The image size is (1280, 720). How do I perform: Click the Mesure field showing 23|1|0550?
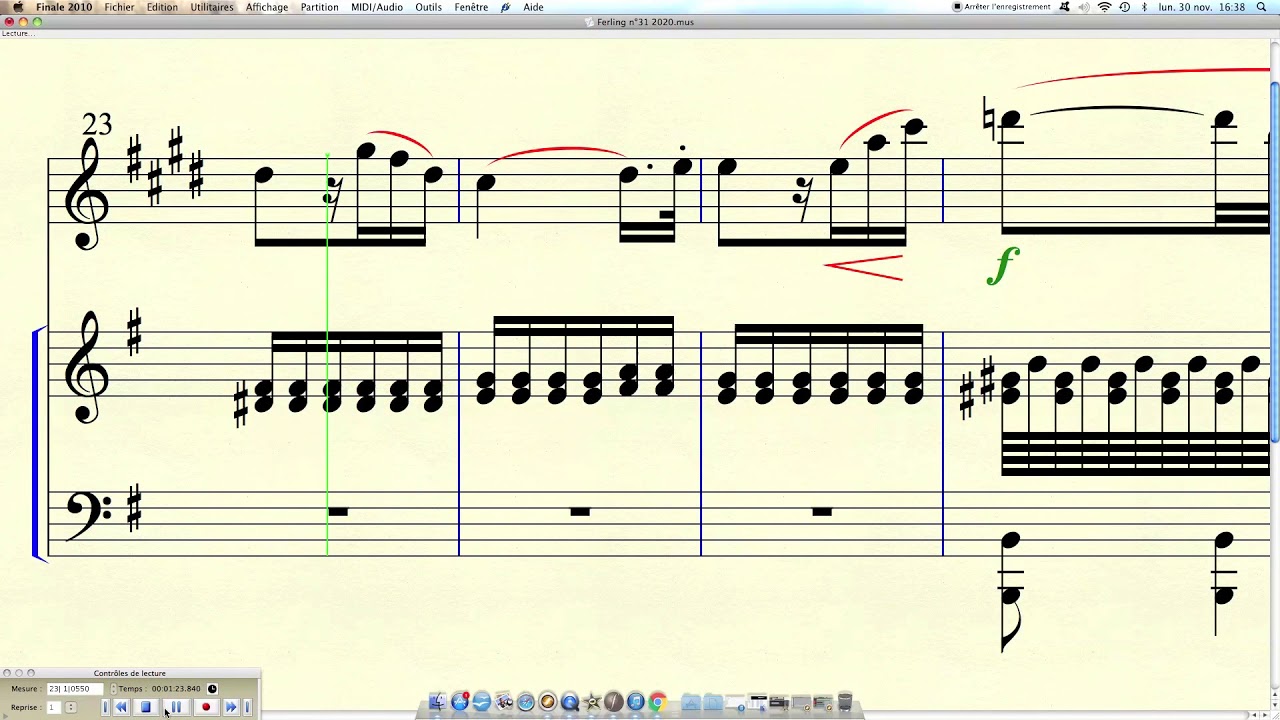[x=75, y=688]
